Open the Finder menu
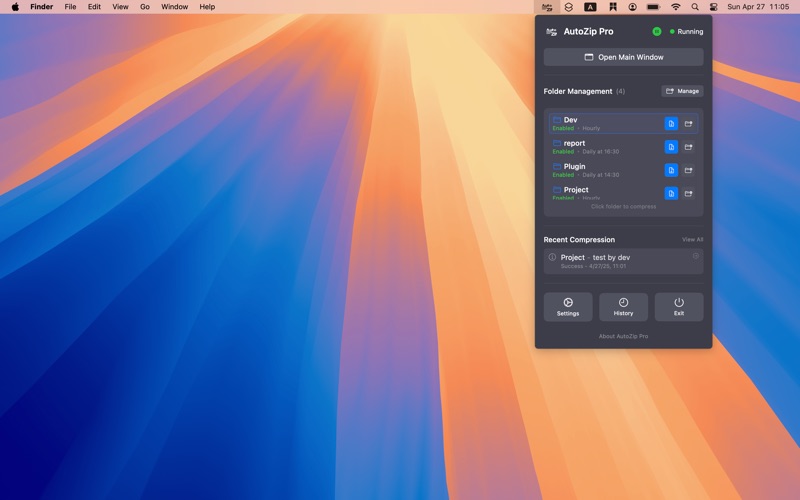The height and width of the screenshot is (500, 800). tap(41, 7)
